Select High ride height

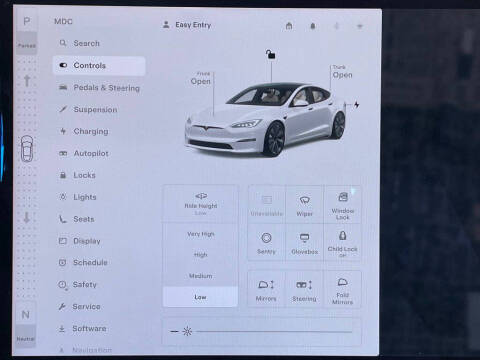click(201, 255)
